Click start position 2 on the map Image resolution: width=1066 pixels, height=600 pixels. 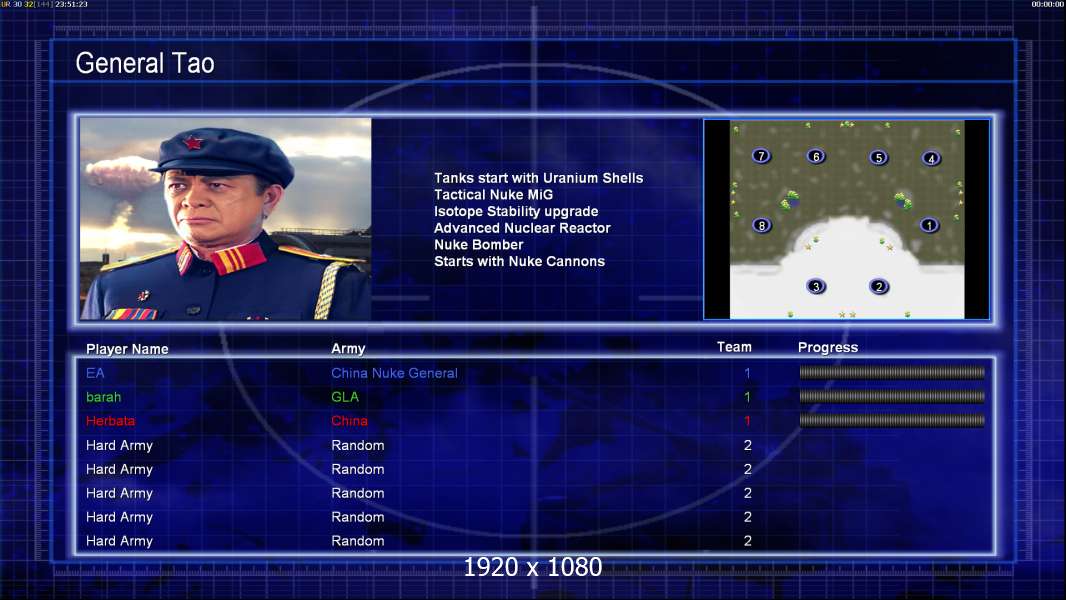tap(878, 286)
